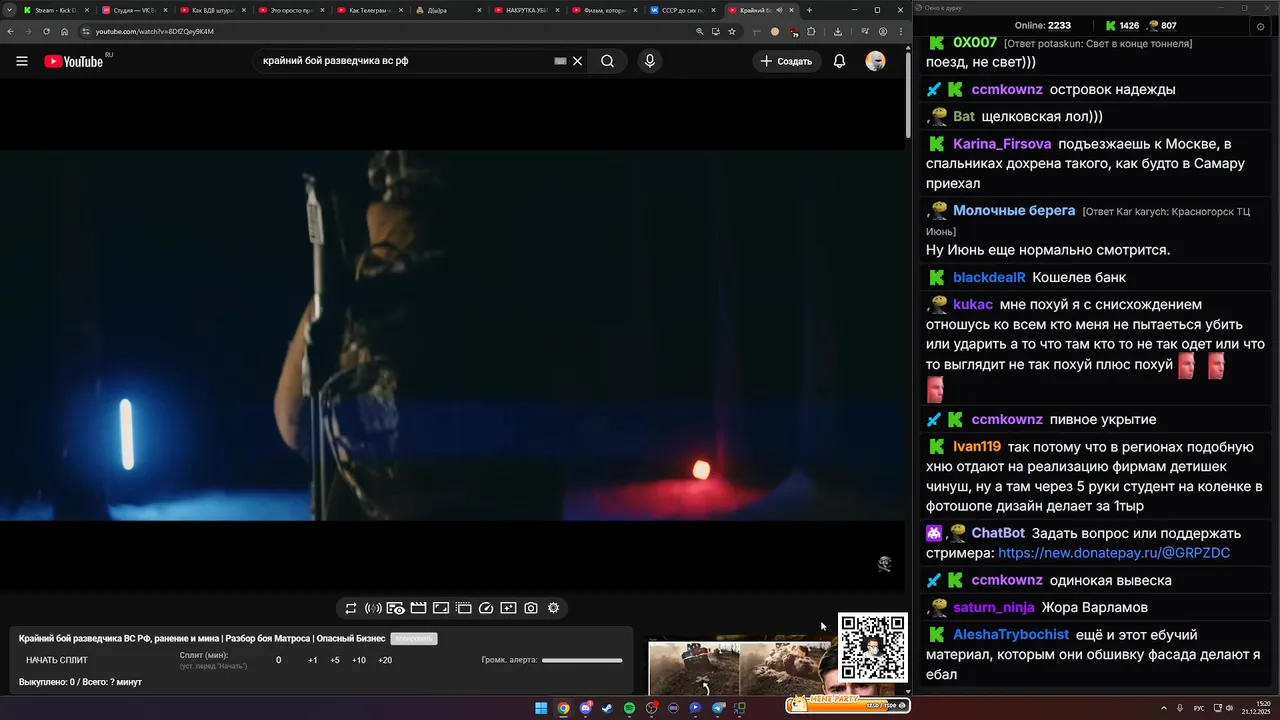Open Telegram from the taskbar
The height and width of the screenshot is (720, 1280).
point(718,708)
